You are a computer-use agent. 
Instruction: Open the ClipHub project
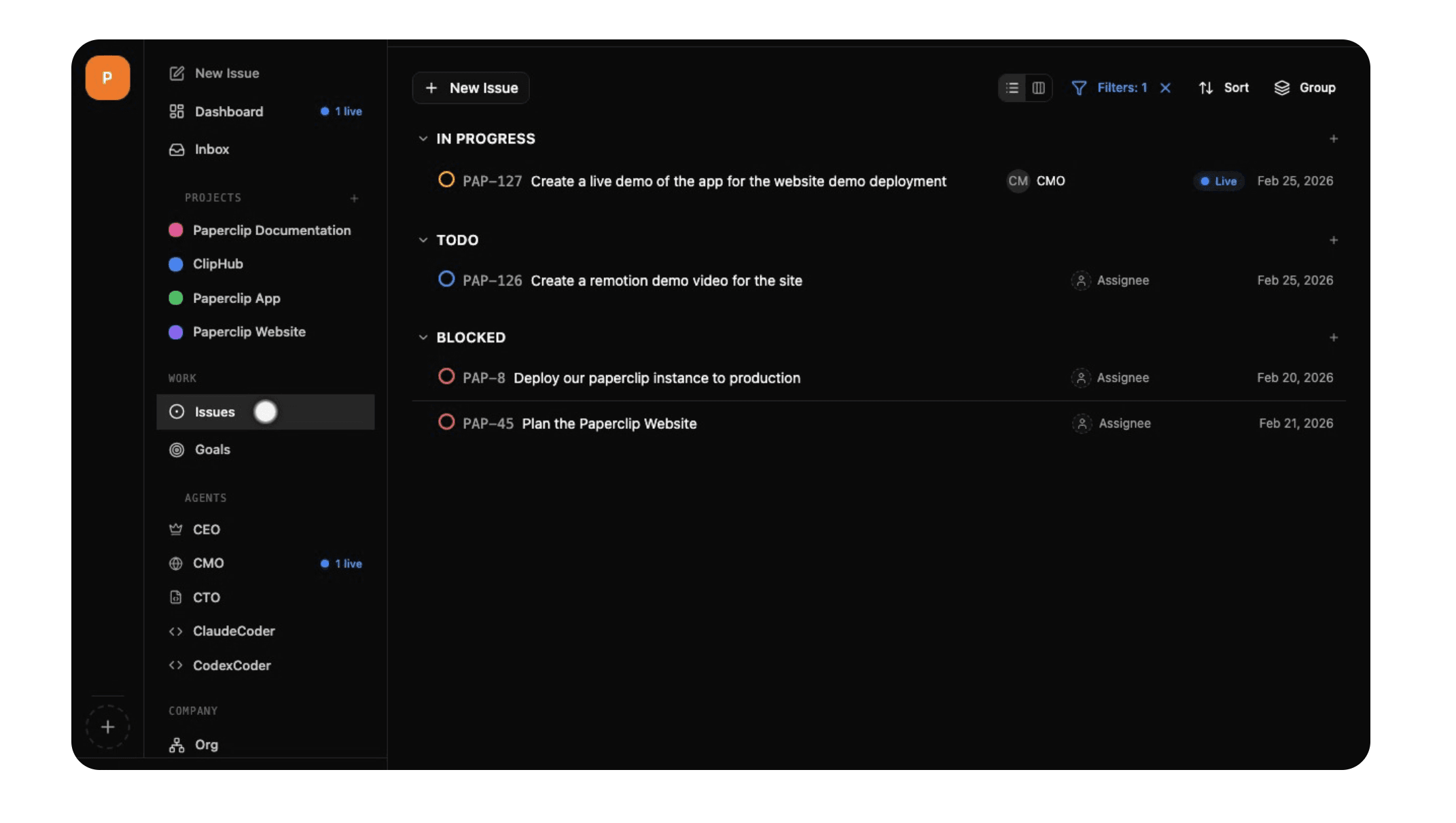(217, 264)
